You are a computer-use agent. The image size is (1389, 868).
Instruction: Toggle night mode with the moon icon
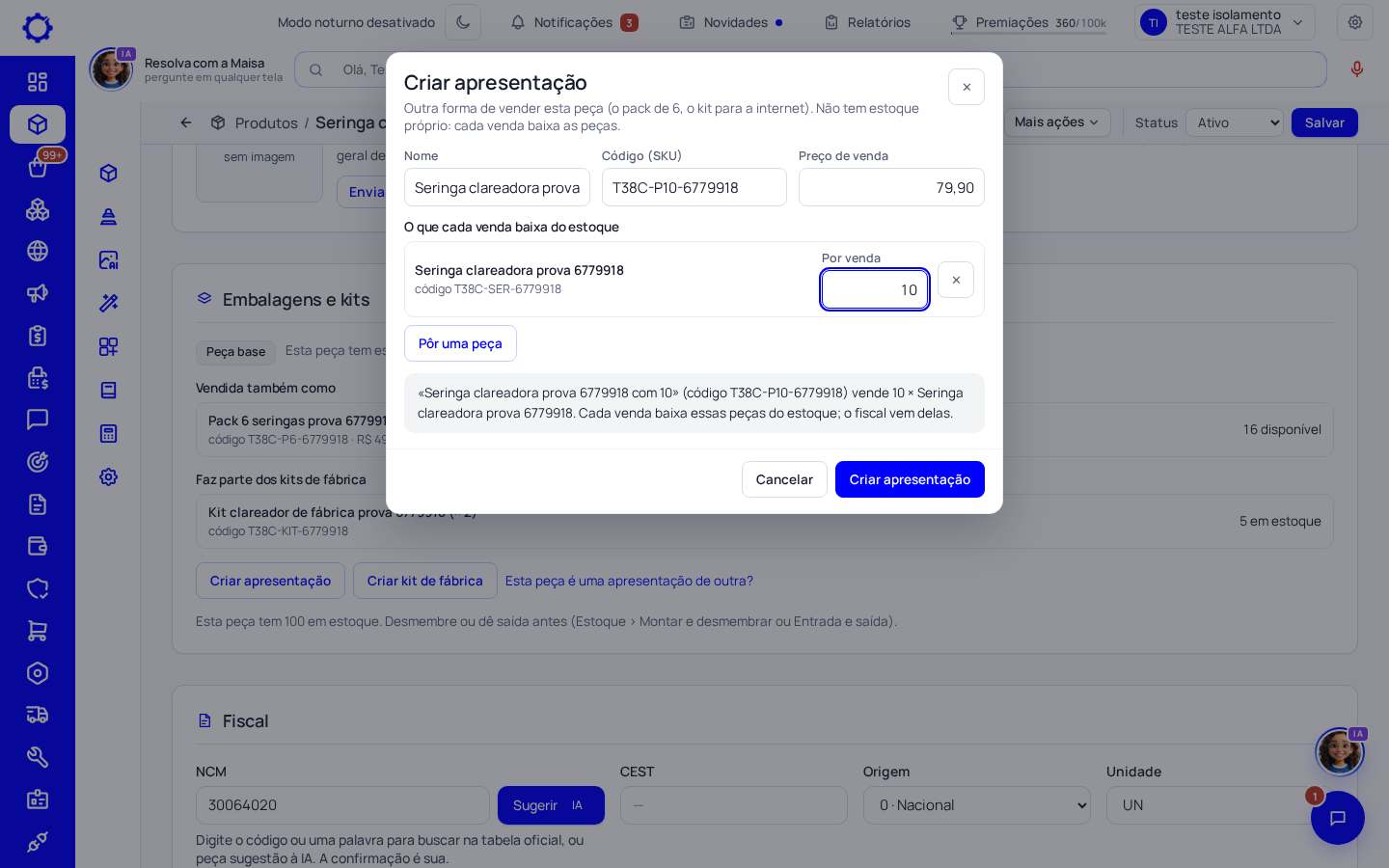[463, 22]
